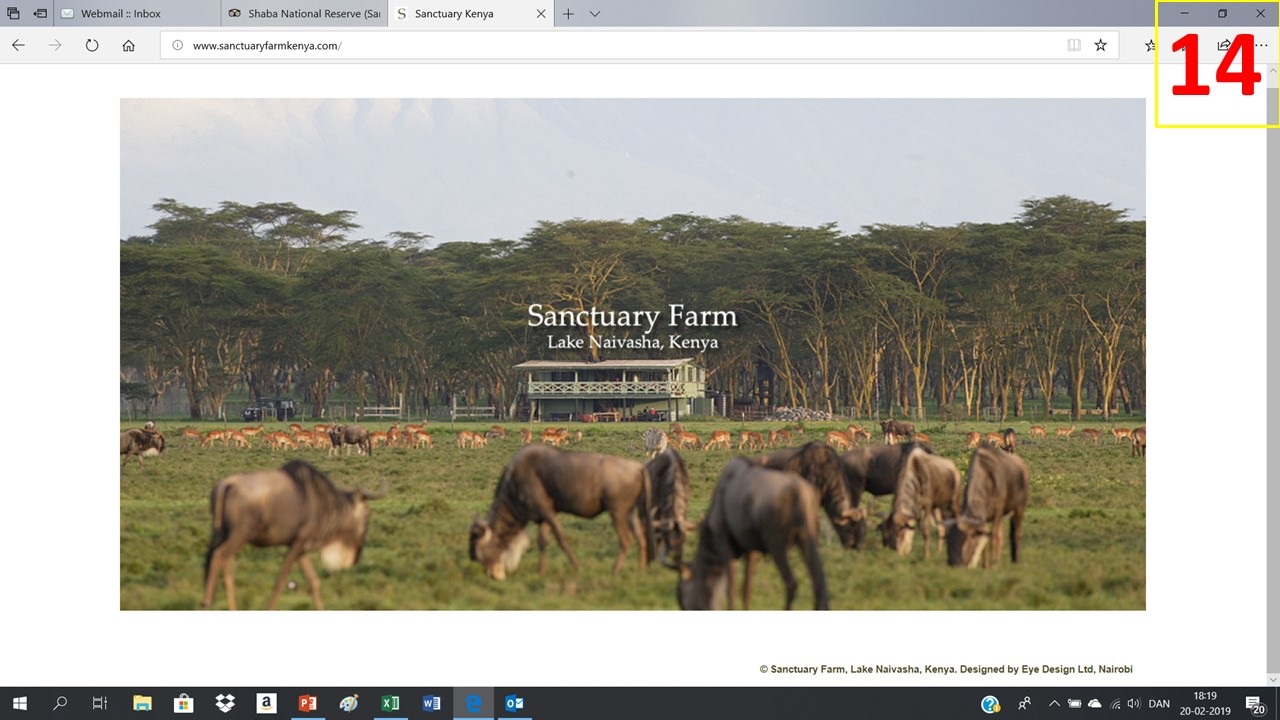Open the help question-mark tray icon
This screenshot has height=720, width=1280.
click(990, 704)
